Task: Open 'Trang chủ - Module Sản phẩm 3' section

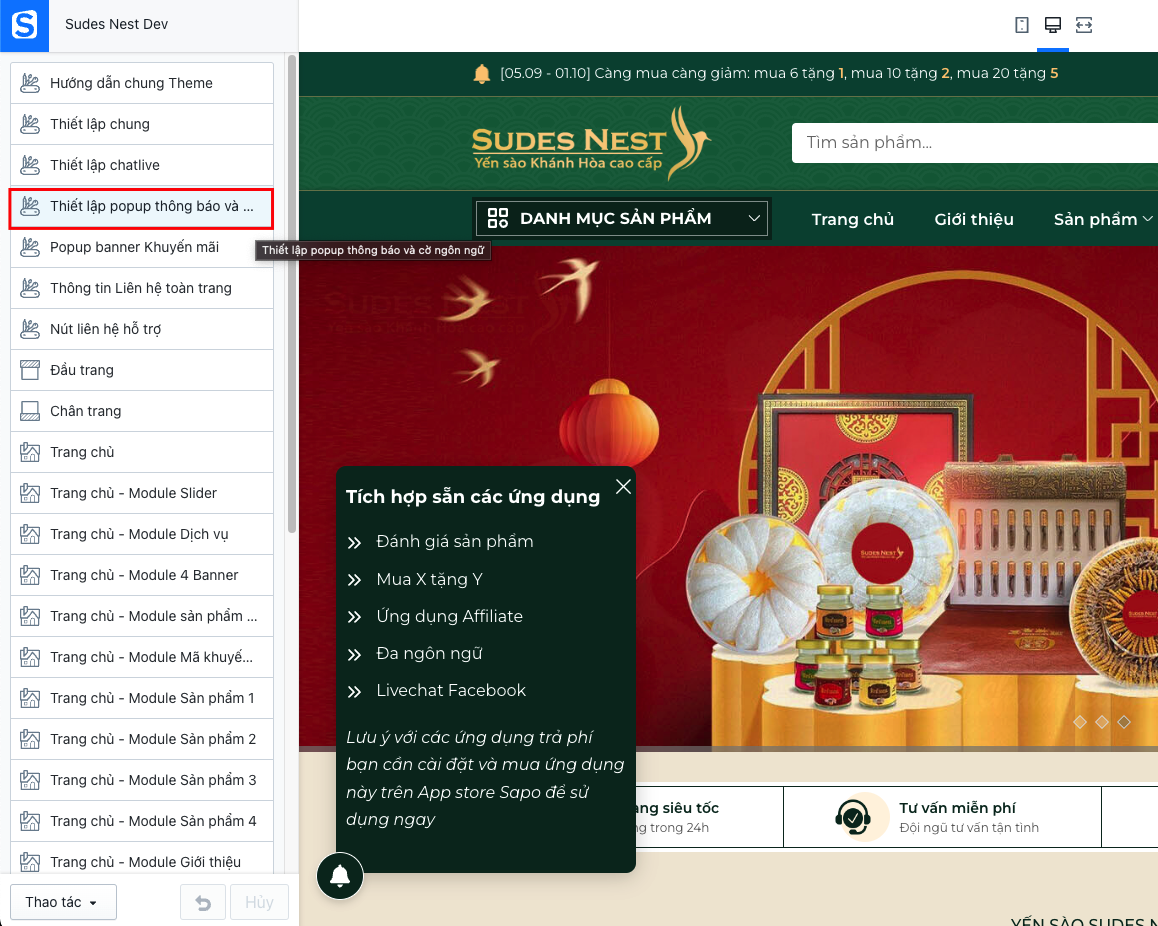Action: (x=142, y=780)
